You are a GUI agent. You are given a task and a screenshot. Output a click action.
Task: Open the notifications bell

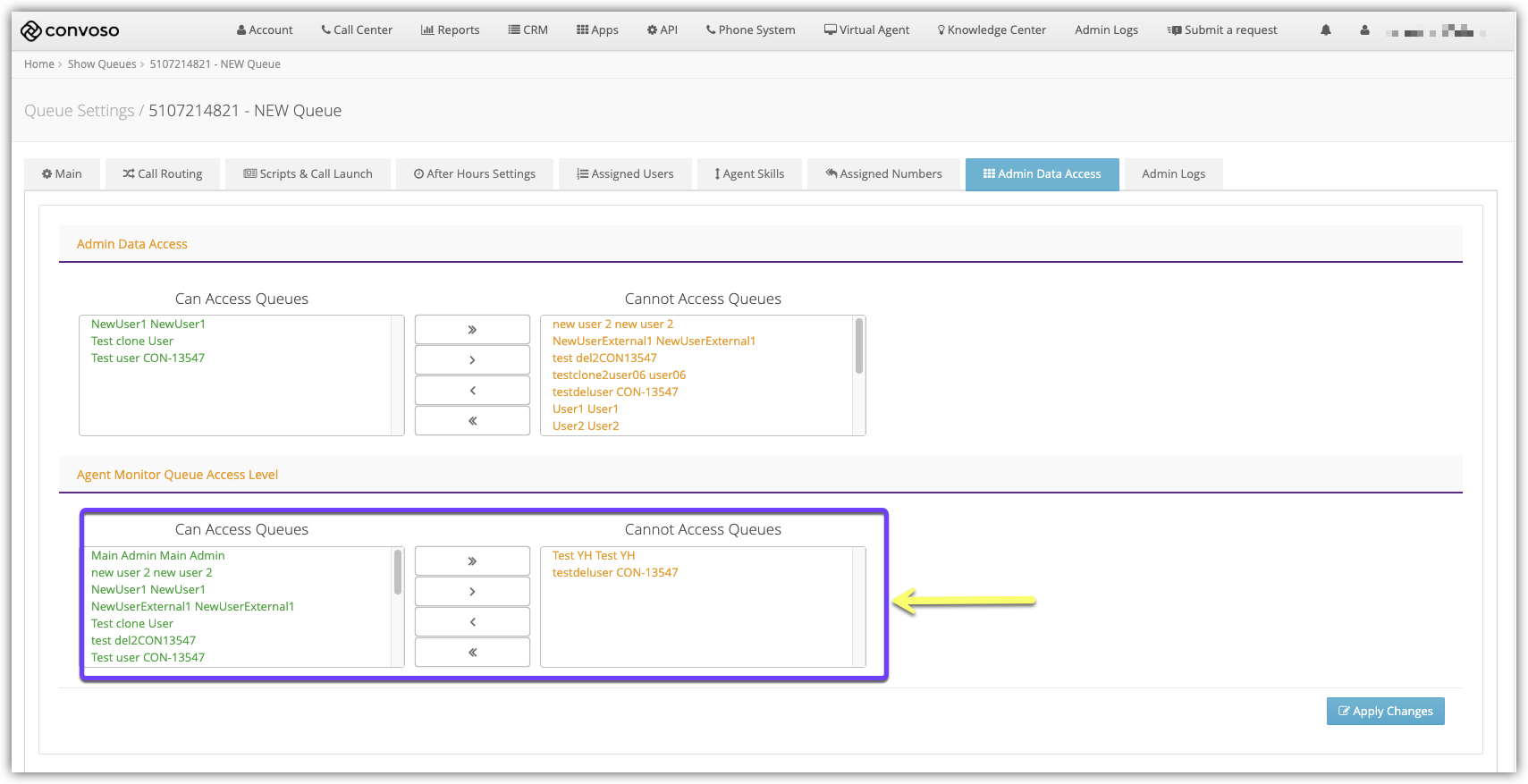point(1325,30)
